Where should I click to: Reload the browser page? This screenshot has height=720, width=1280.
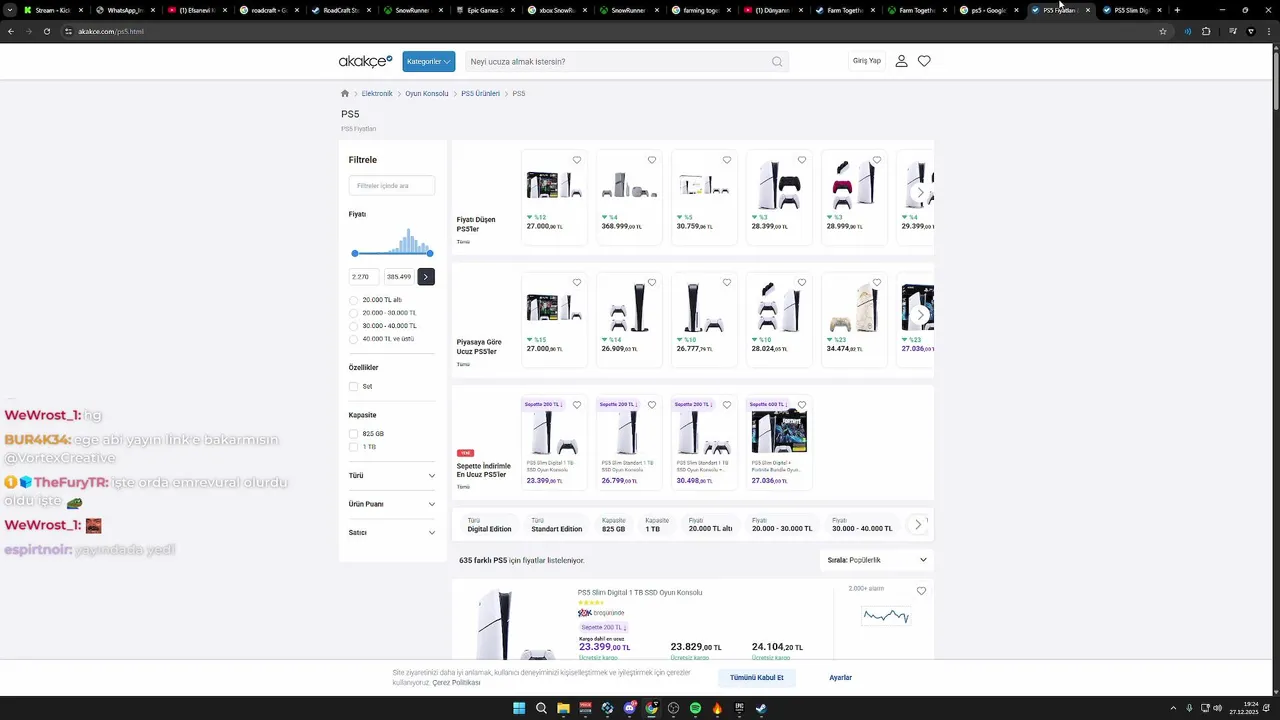click(x=47, y=31)
